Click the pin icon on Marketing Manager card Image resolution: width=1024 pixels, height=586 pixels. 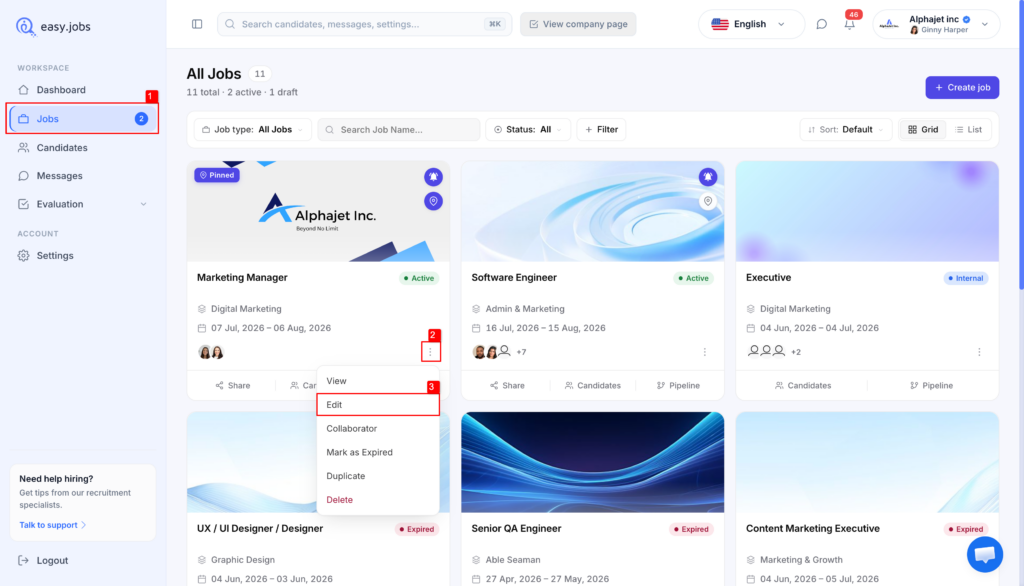click(433, 201)
